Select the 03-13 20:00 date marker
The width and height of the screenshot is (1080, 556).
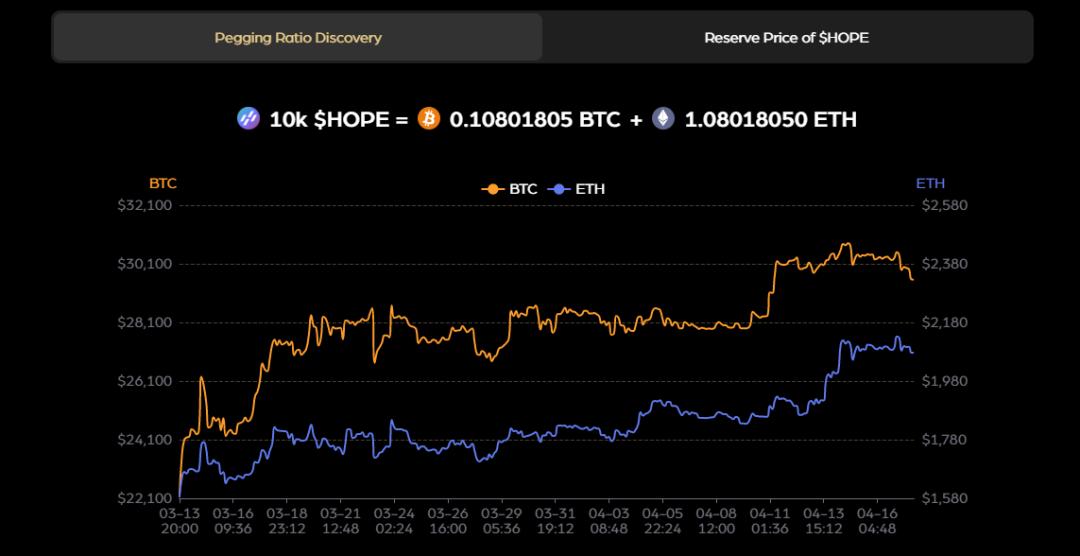pyautogui.click(x=179, y=520)
